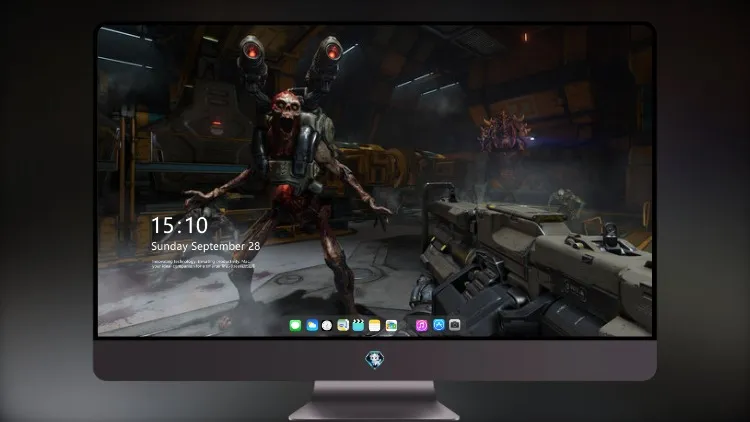The image size is (750, 422).
Task: Click the 'Sunday September 28' date text
Action: coord(206,246)
